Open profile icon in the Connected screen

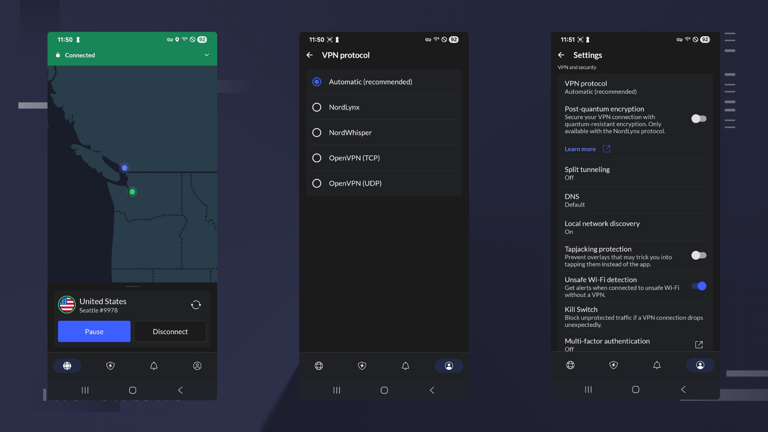coord(197,366)
